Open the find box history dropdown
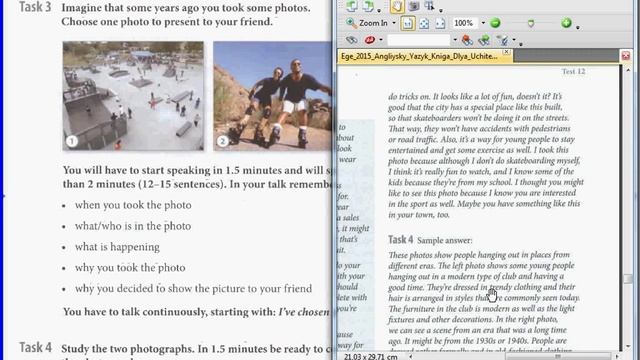Image resolution: width=640 pixels, height=360 pixels. [455, 40]
